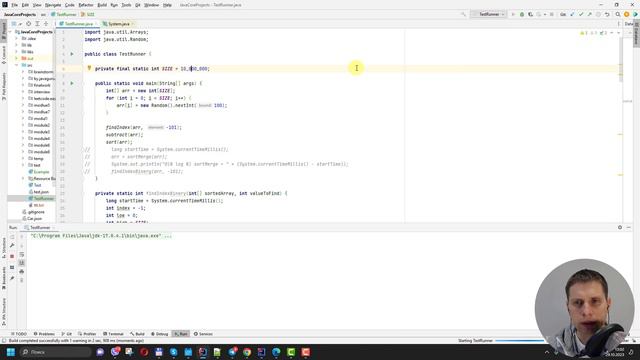This screenshot has height=360, width=640.
Task: Click the run gutter arrow beside class TestRunner
Action: (72, 54)
